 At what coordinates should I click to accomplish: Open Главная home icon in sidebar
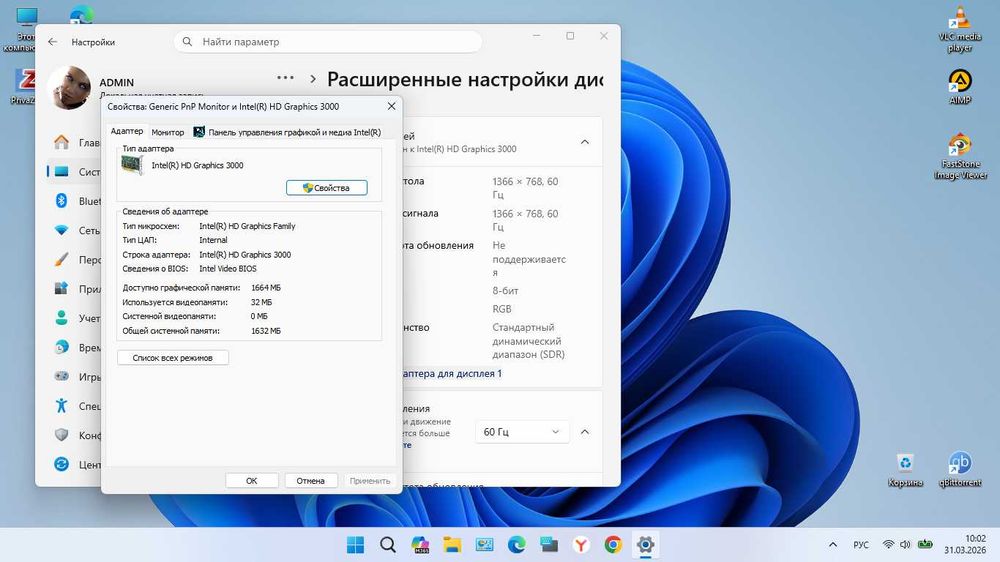[61, 142]
